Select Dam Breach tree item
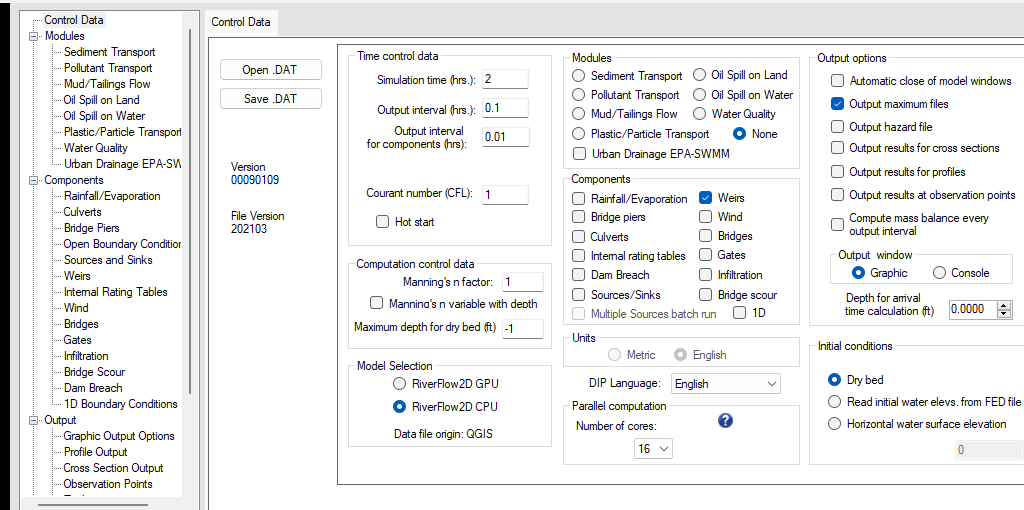The height and width of the screenshot is (510, 1024). click(x=93, y=388)
